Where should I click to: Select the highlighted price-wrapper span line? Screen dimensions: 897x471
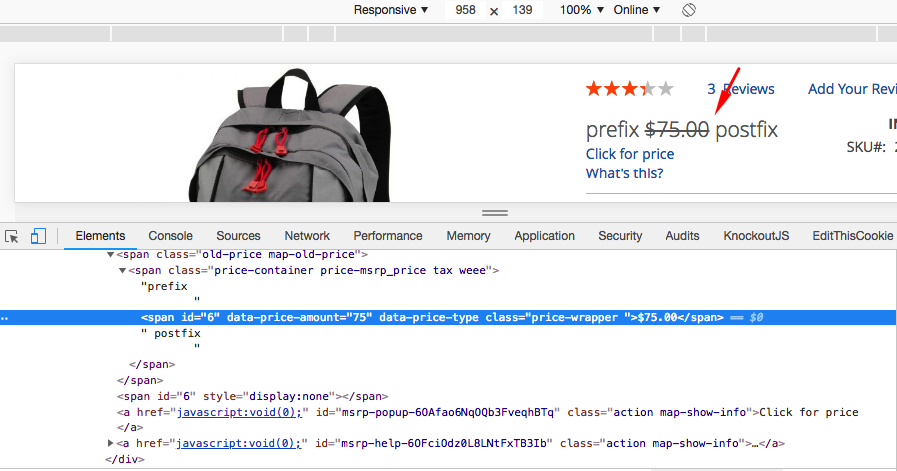448,318
